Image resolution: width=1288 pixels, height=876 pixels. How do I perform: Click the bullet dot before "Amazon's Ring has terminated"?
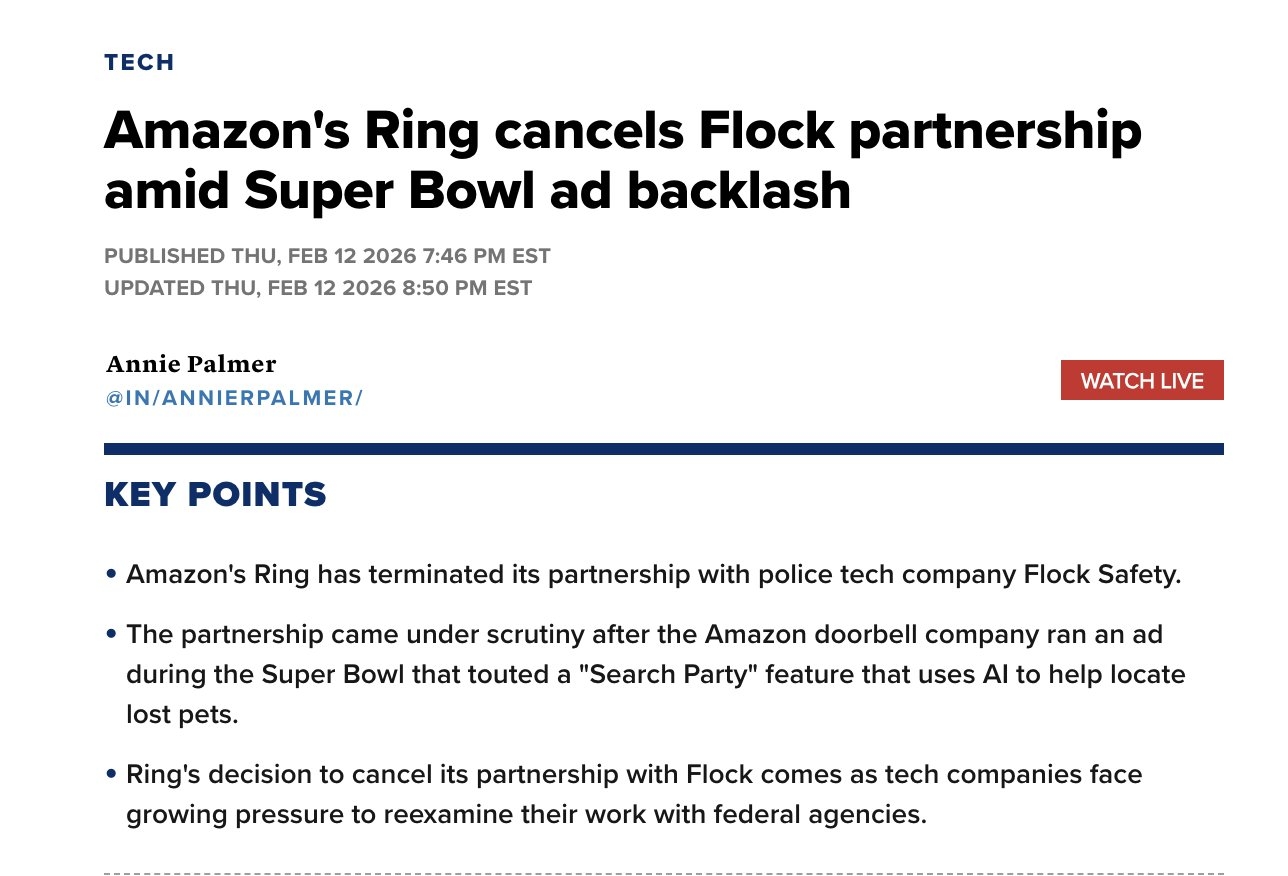111,576
